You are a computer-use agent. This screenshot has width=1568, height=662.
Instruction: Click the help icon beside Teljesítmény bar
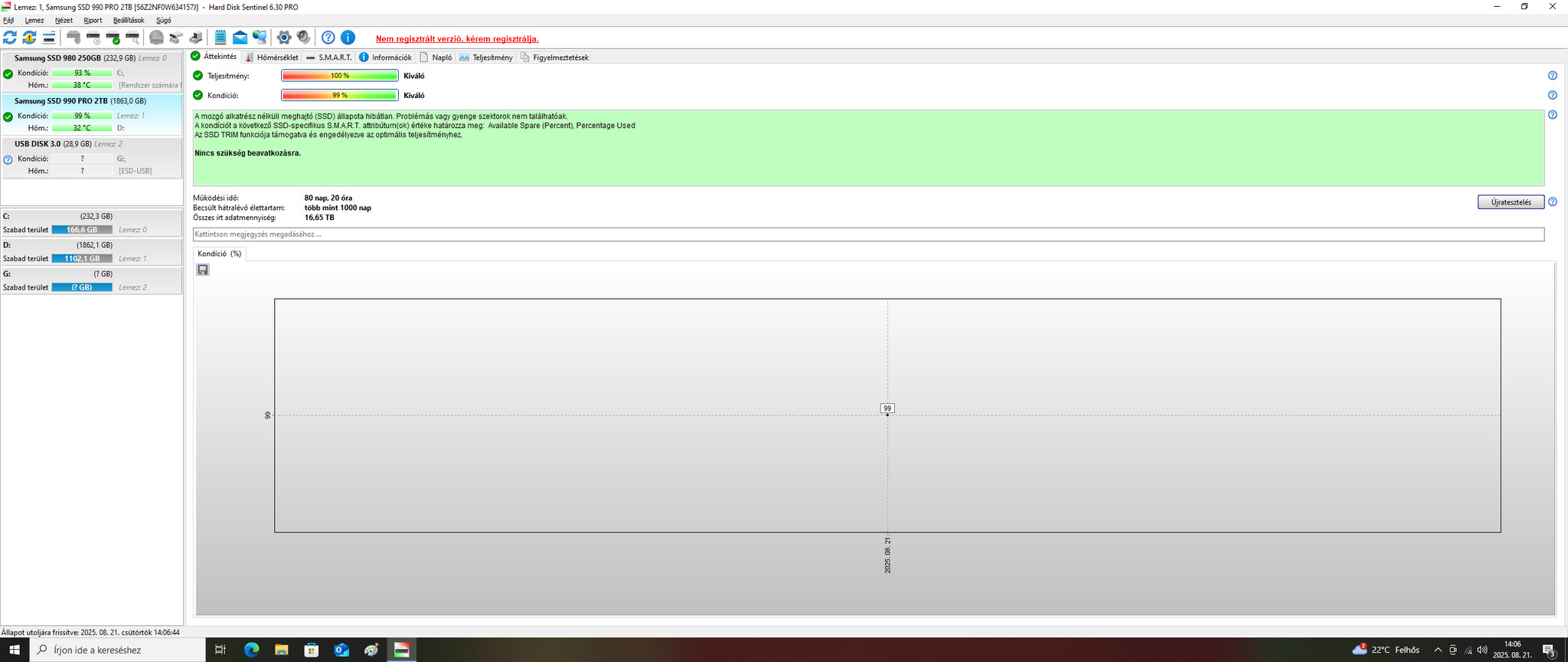(1553, 76)
